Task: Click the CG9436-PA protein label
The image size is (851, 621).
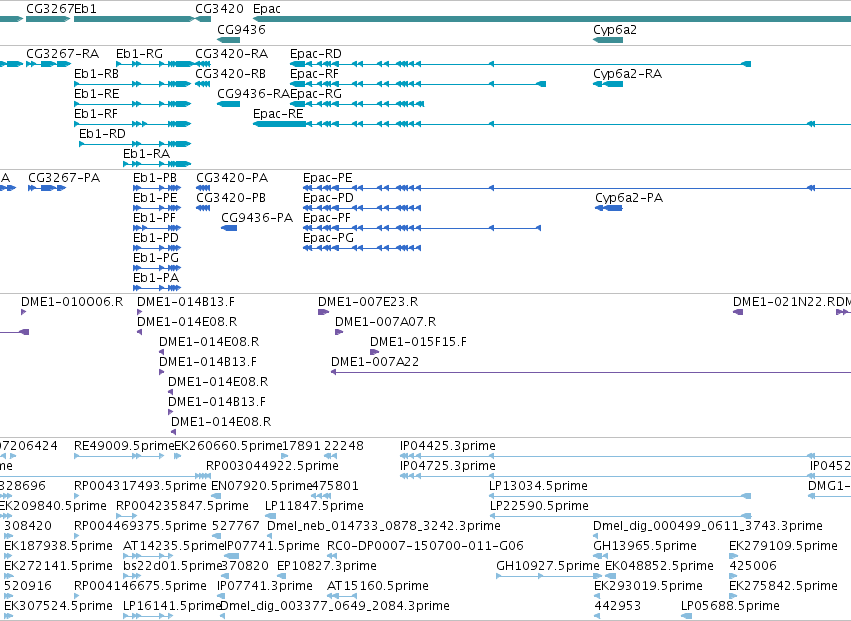Action: pyautogui.click(x=257, y=218)
